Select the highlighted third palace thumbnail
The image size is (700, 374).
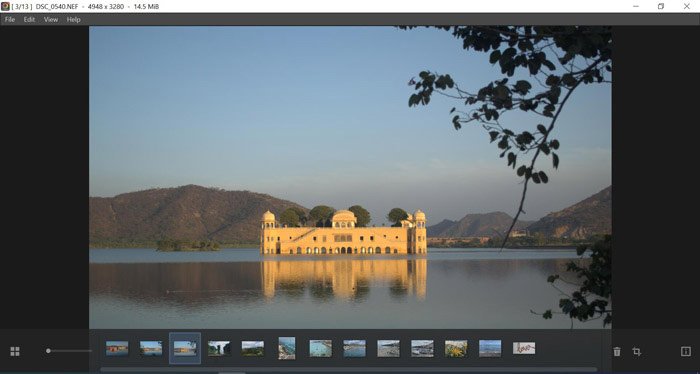tap(185, 349)
